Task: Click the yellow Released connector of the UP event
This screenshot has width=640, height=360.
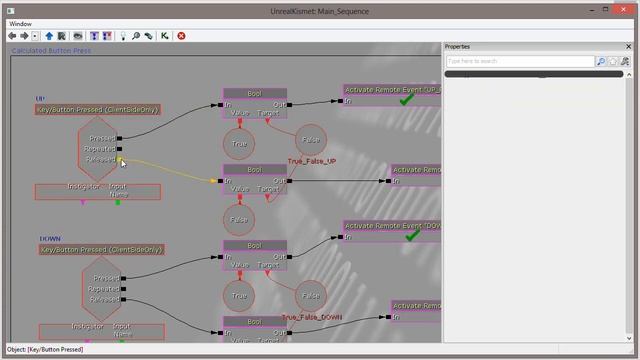Action: pyautogui.click(x=119, y=159)
